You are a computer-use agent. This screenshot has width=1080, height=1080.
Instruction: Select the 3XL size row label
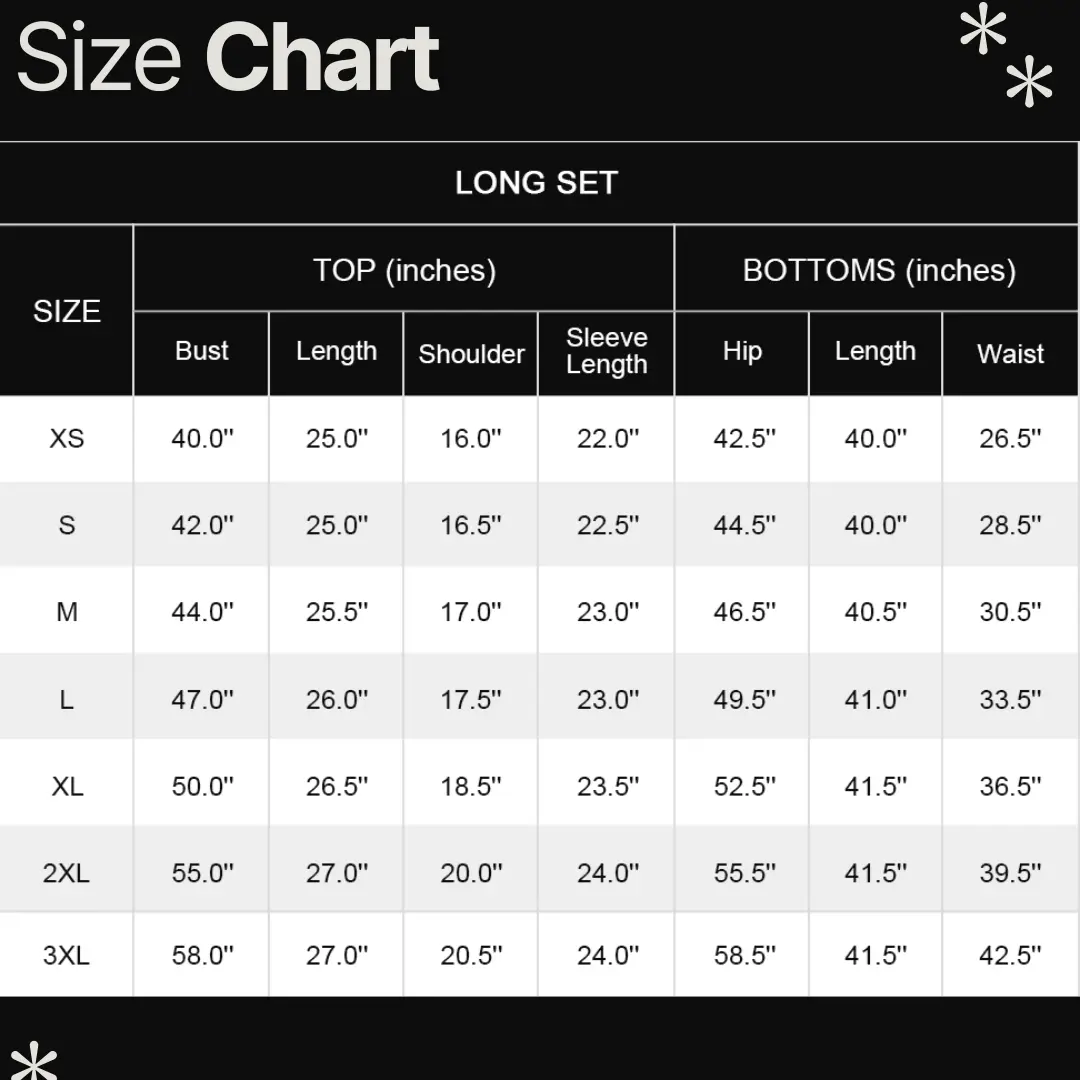(67, 955)
